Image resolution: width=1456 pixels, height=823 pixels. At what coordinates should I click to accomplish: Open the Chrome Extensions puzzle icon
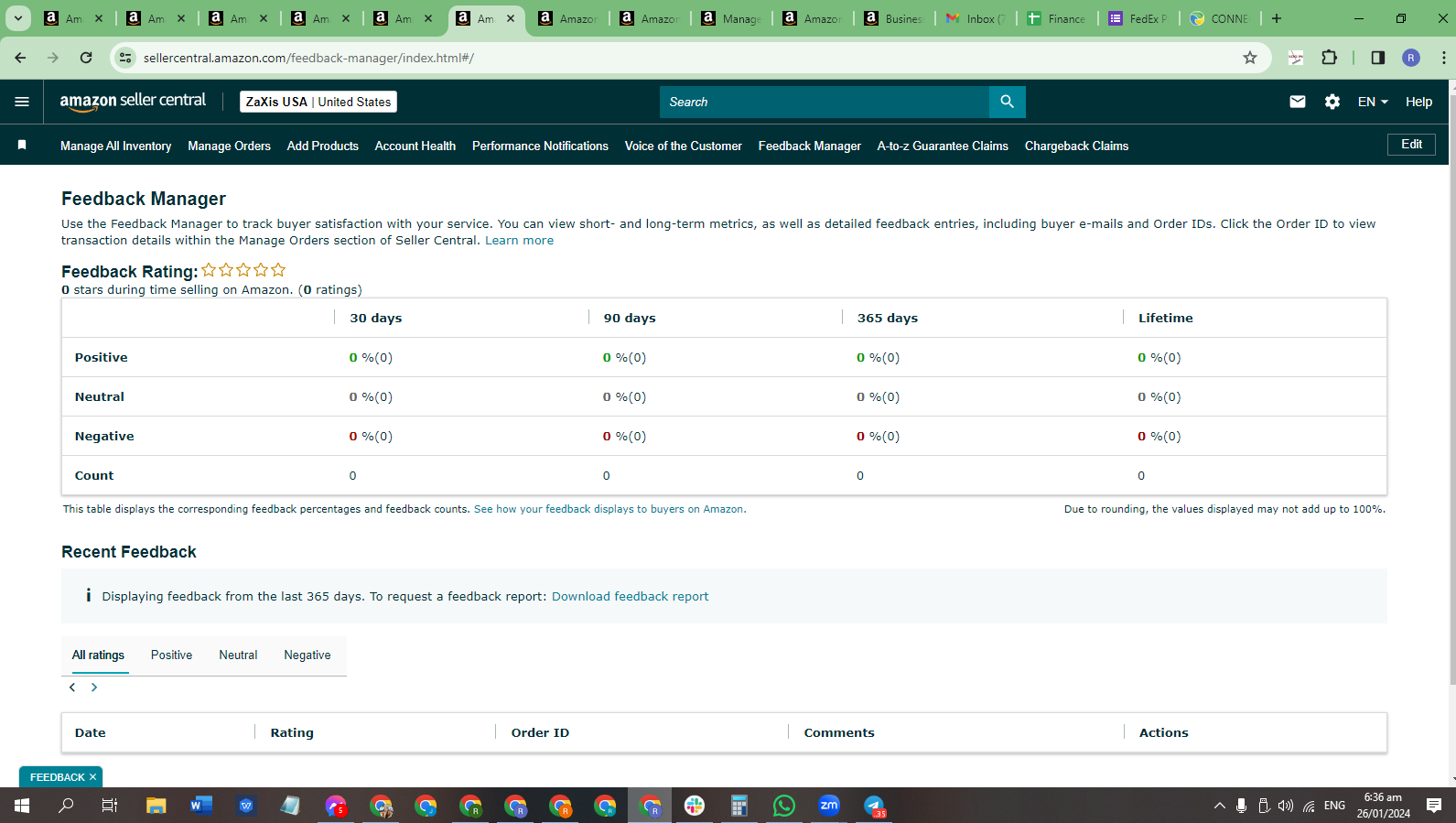tap(1329, 58)
